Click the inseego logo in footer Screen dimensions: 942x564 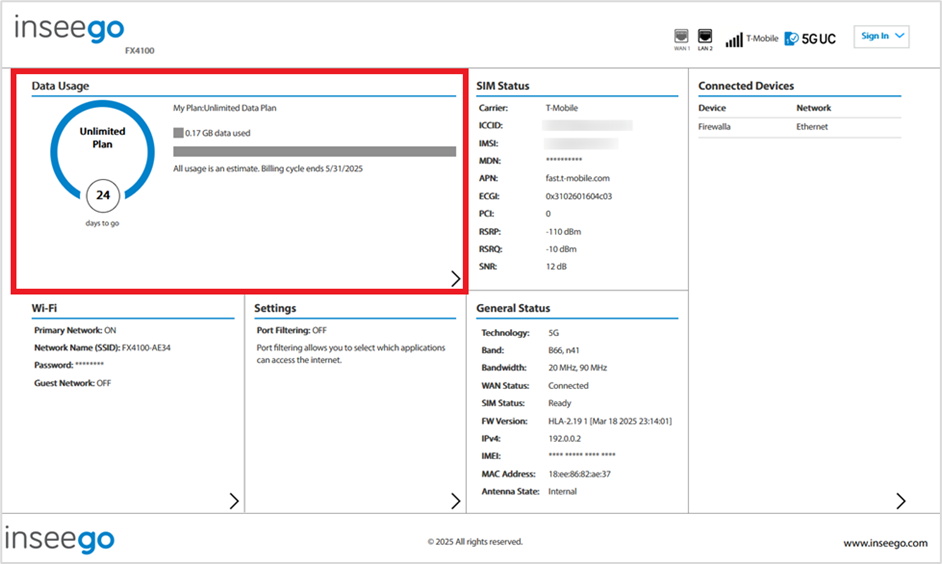[x=59, y=539]
